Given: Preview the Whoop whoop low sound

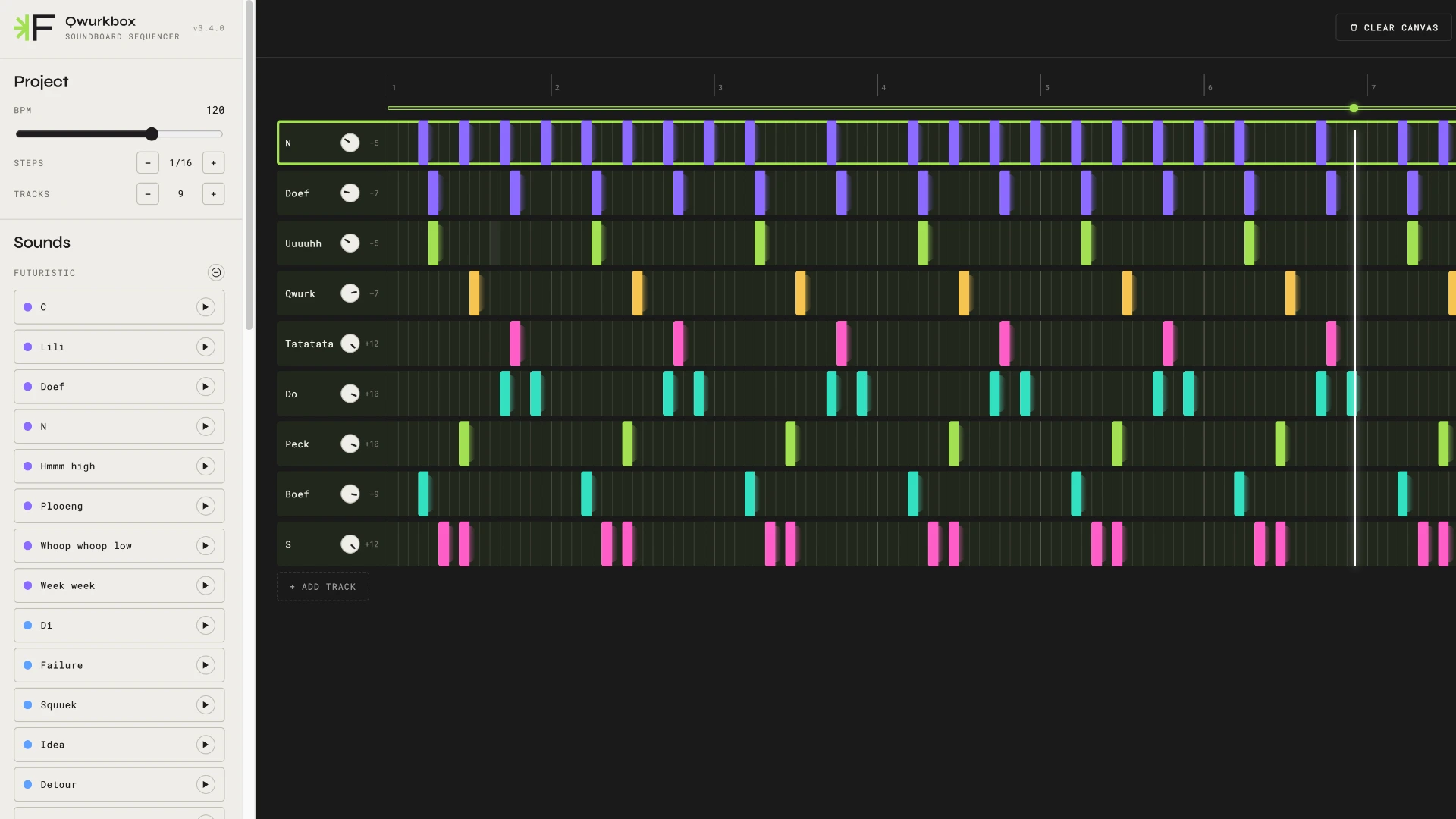Looking at the screenshot, I should [x=206, y=546].
